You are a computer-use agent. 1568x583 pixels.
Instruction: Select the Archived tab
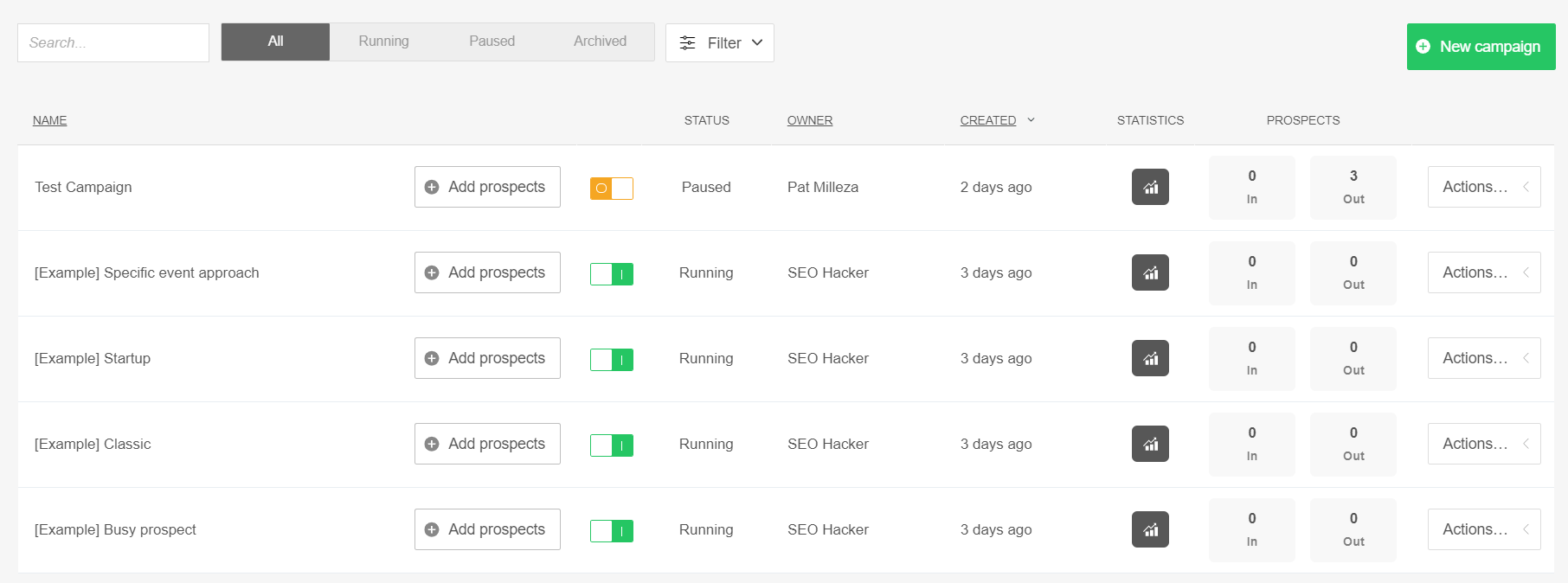pos(600,42)
